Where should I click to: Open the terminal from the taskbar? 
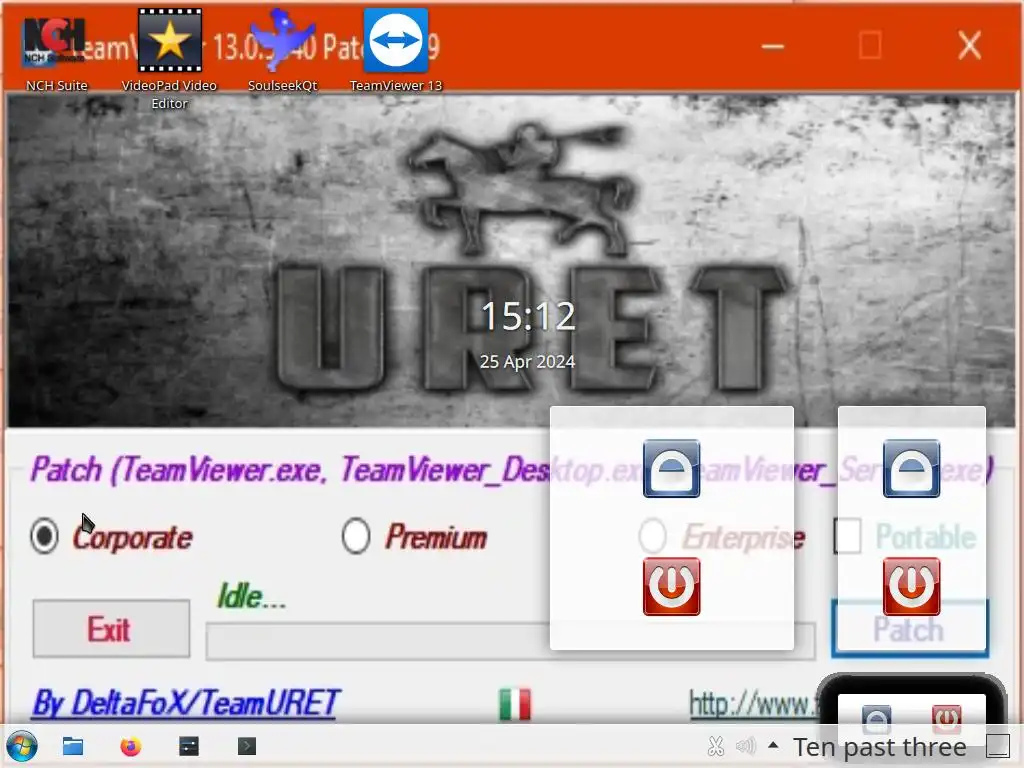tap(247, 746)
